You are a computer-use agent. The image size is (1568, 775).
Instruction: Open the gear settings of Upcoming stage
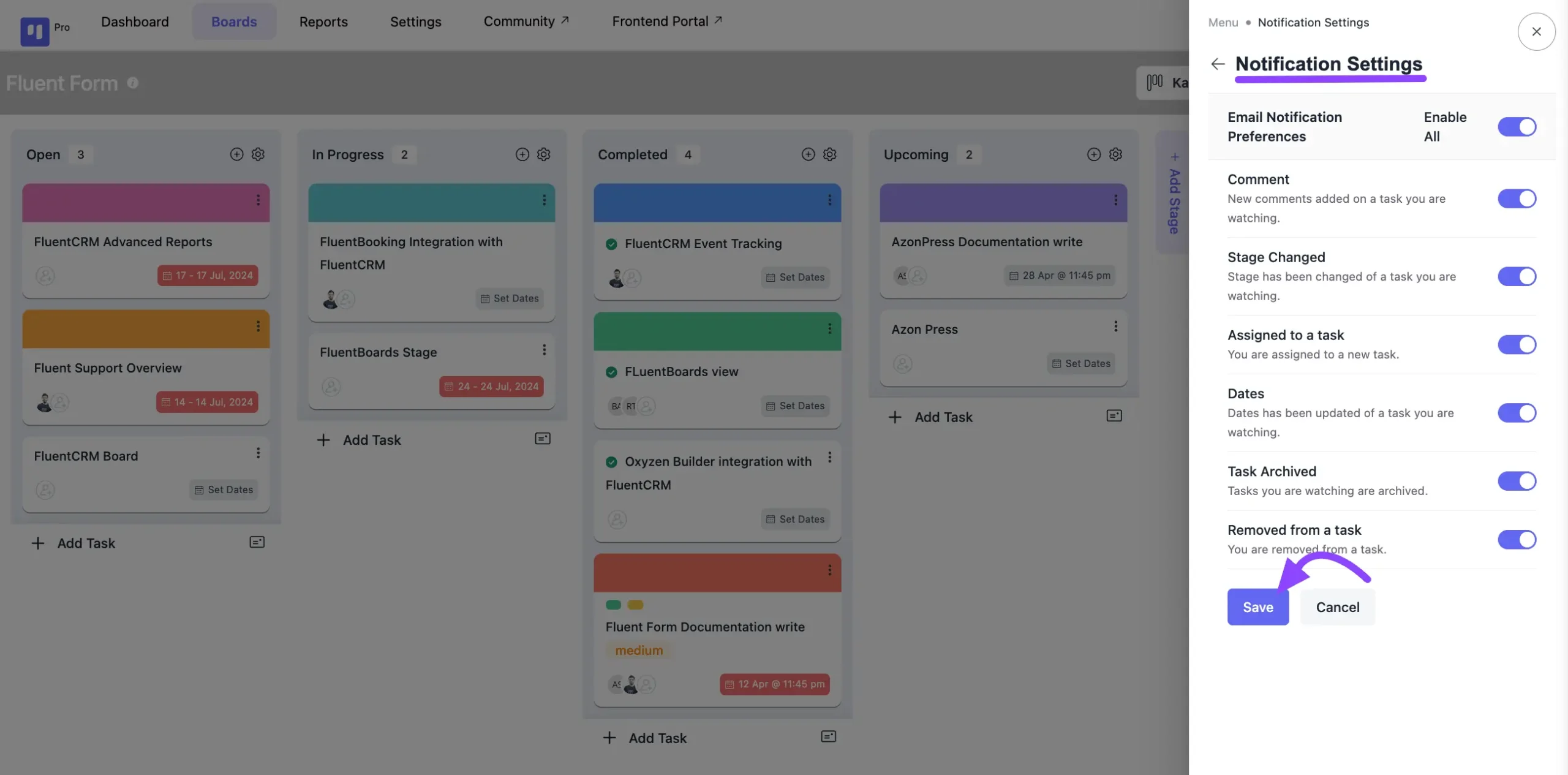coord(1115,154)
